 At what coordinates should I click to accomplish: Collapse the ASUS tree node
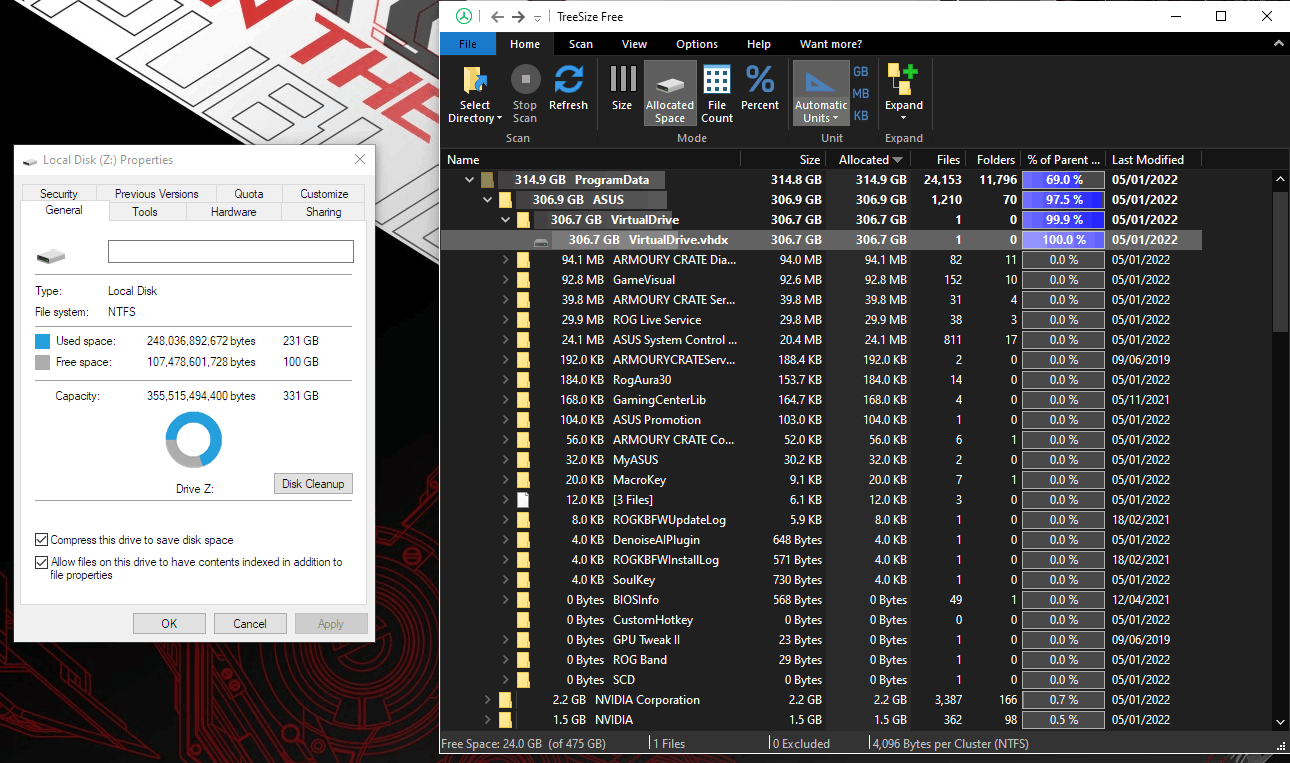(487, 200)
